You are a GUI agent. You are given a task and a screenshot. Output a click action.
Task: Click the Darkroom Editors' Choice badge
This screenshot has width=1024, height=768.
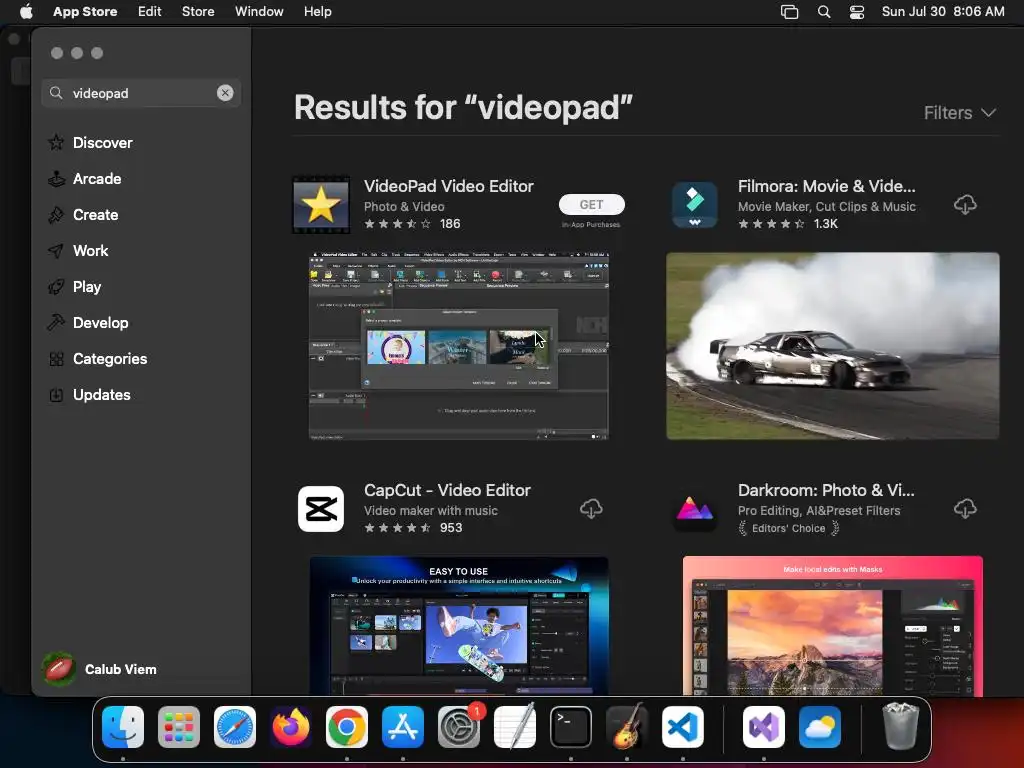click(x=789, y=528)
